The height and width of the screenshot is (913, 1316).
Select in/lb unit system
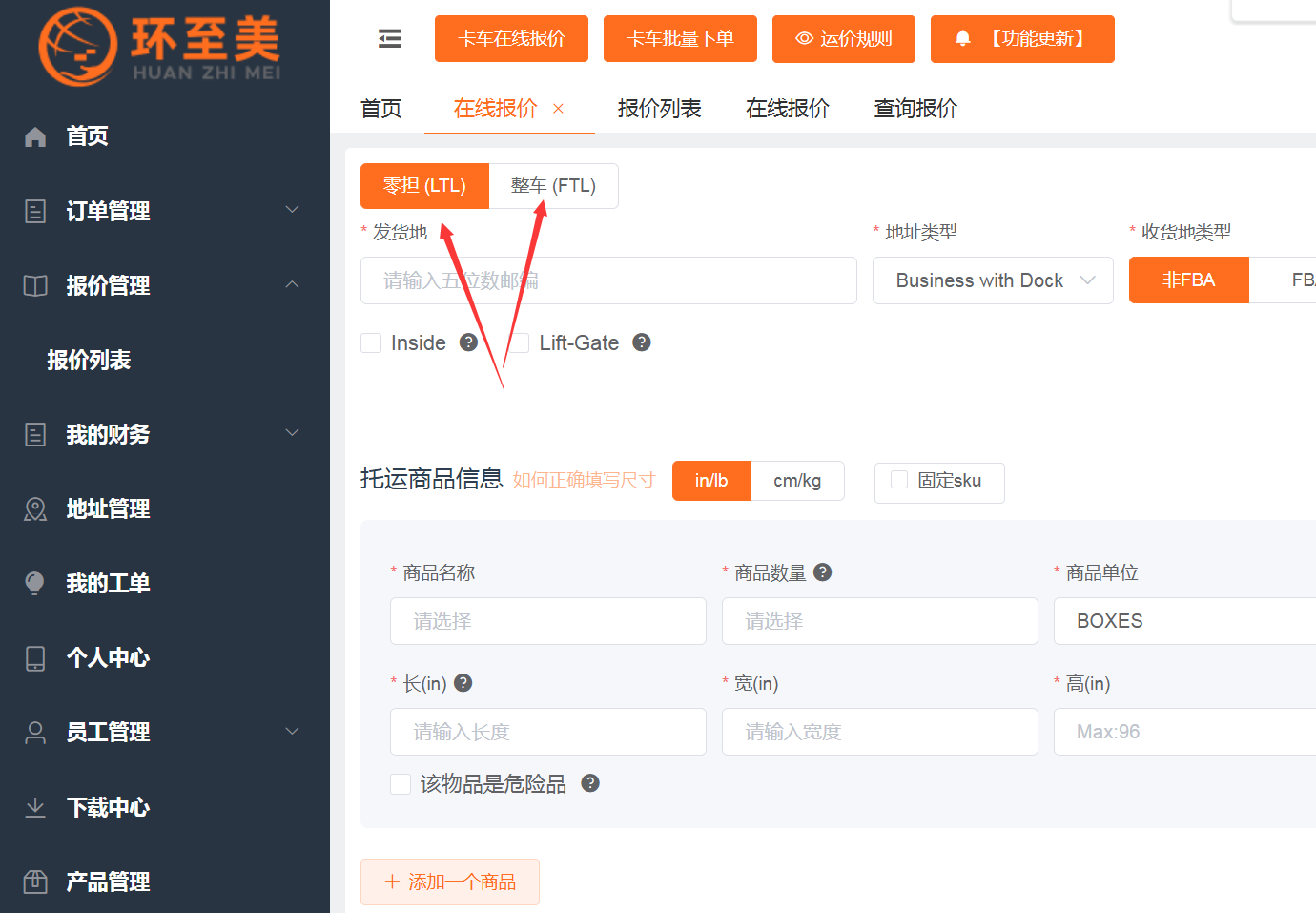pyautogui.click(x=711, y=481)
